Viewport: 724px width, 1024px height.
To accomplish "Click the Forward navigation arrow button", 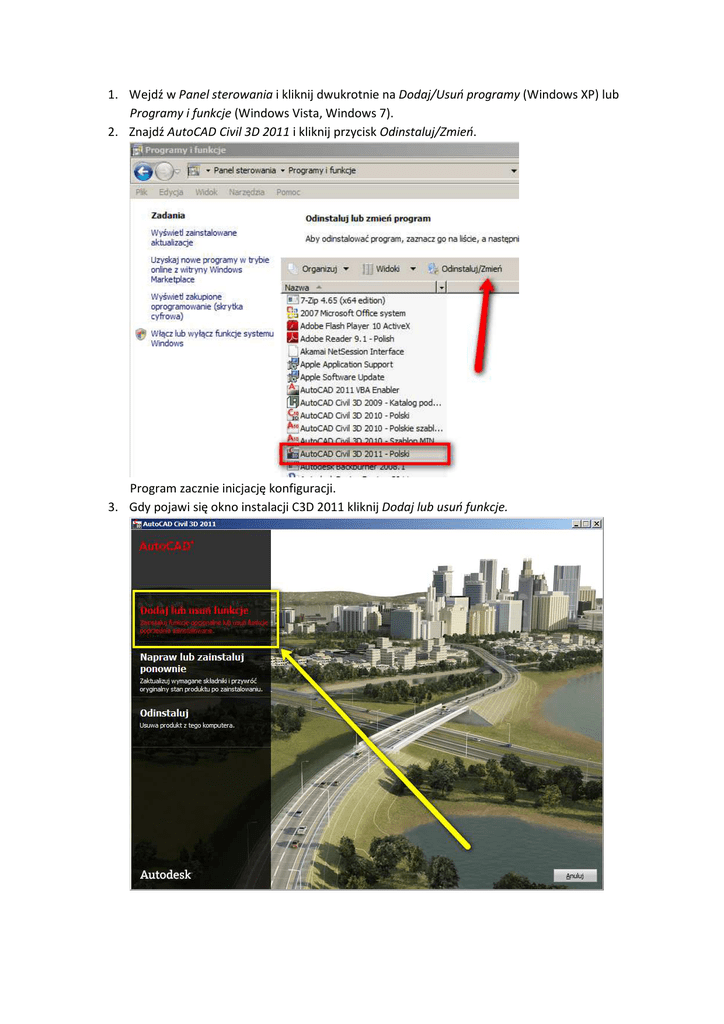I will point(164,171).
